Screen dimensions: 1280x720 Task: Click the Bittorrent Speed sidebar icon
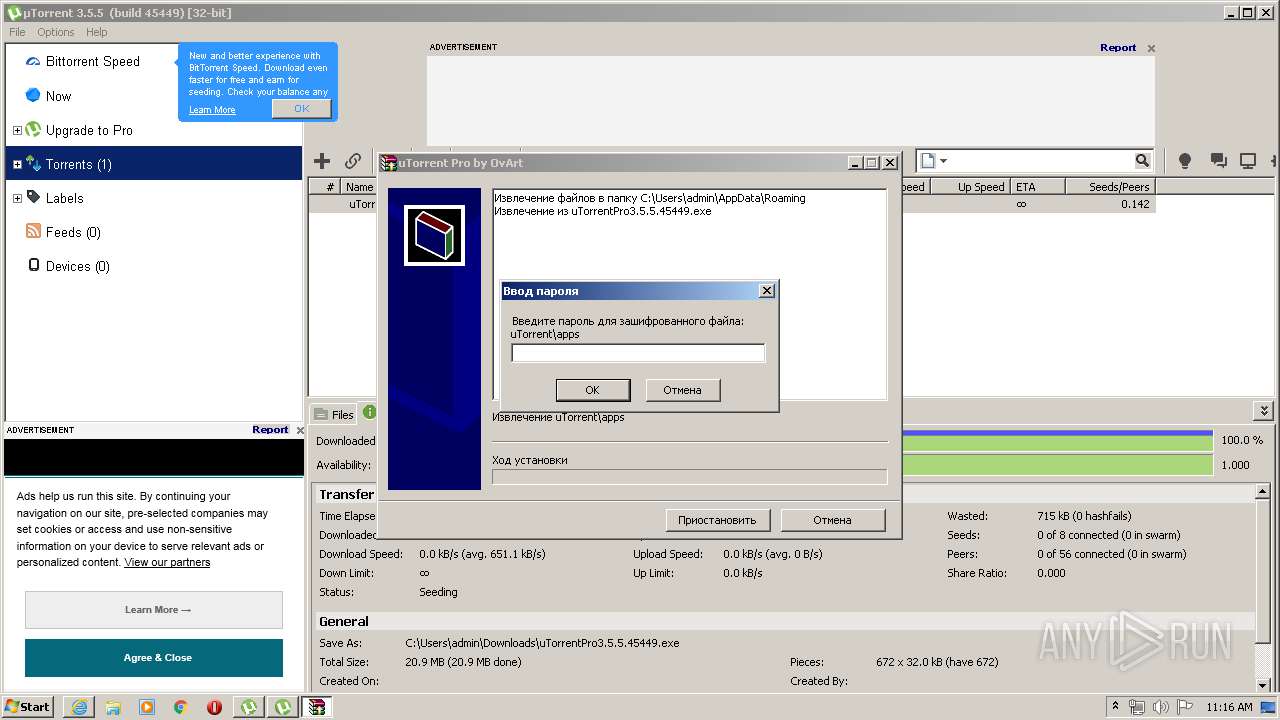[x=33, y=62]
